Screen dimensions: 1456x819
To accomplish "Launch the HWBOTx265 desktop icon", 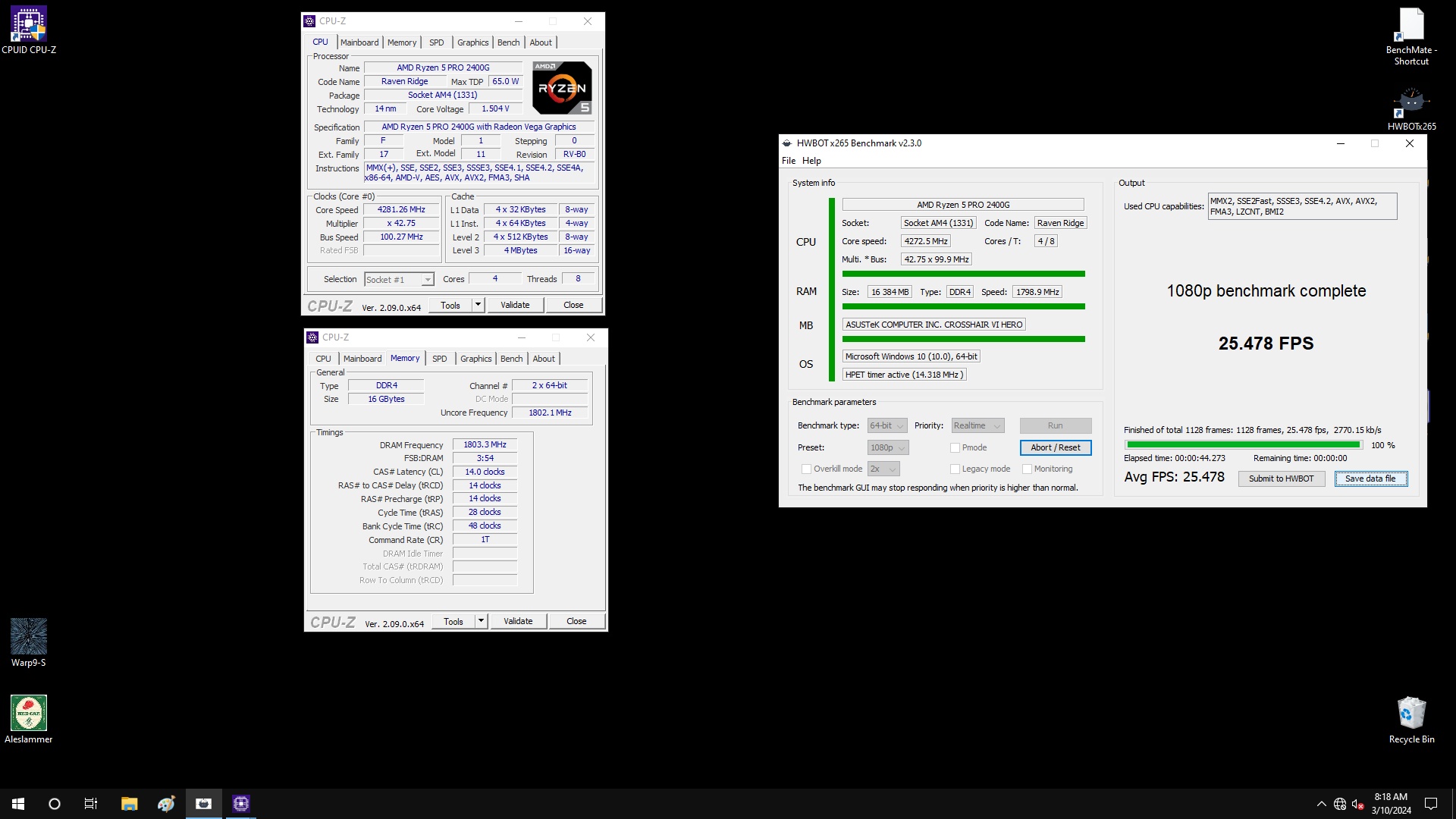I will [1411, 109].
